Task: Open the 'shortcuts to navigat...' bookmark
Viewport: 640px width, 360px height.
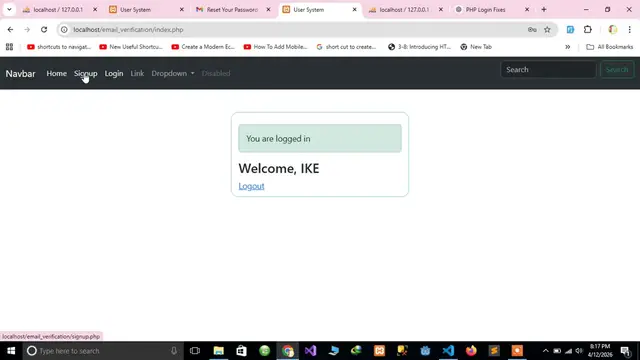Action: point(59,47)
